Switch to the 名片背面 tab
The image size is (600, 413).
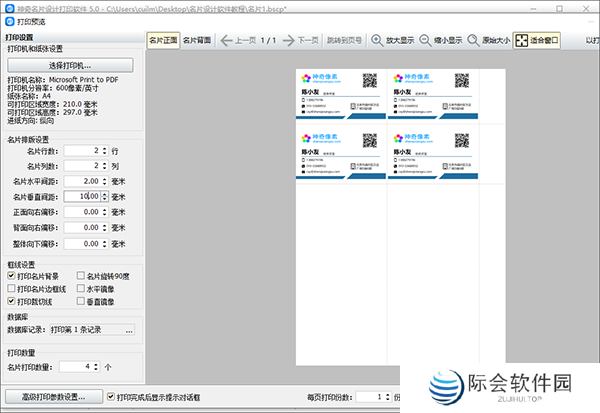pos(196,41)
